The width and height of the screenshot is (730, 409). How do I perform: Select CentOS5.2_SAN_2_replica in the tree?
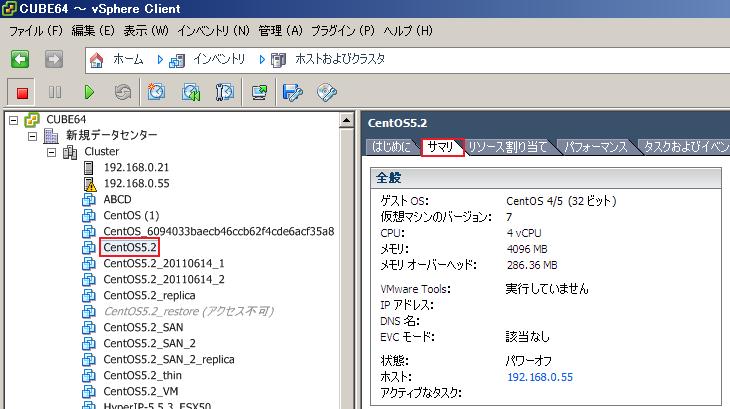[x=169, y=359]
